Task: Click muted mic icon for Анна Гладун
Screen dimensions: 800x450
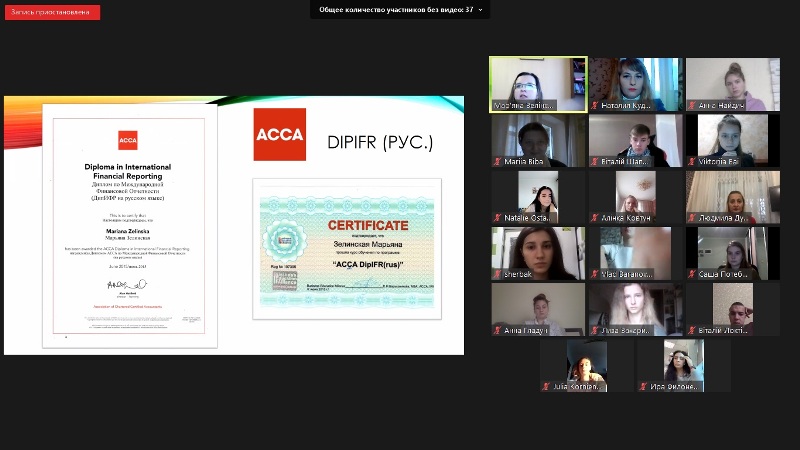Action: click(x=497, y=331)
